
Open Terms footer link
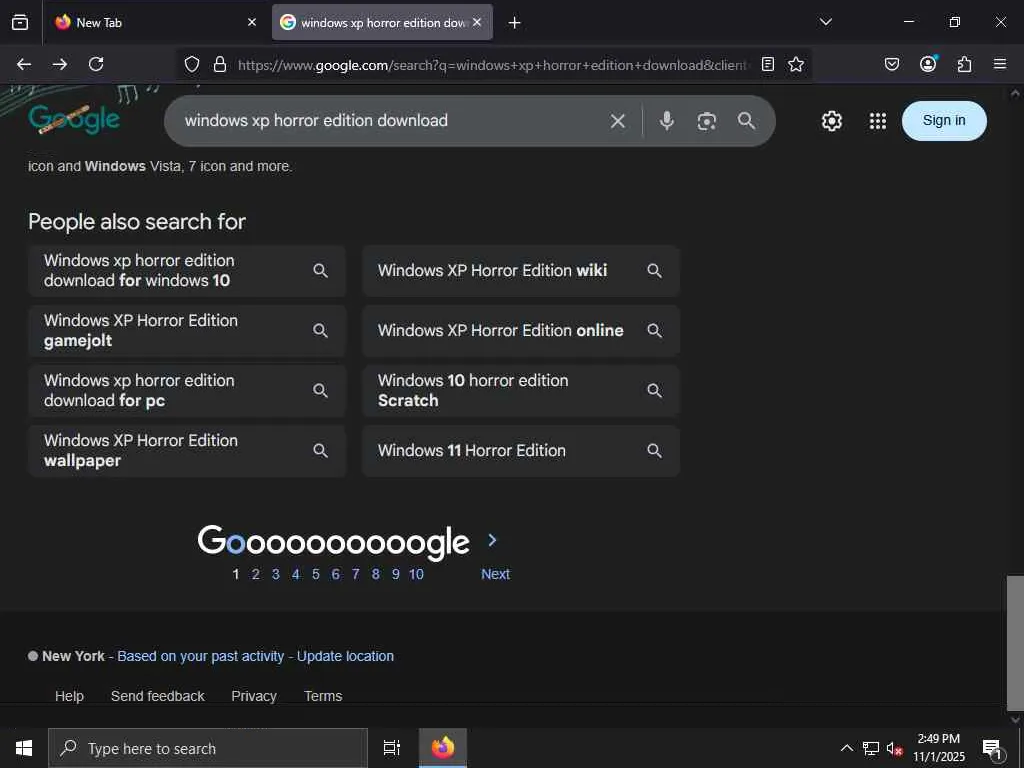pyautogui.click(x=323, y=696)
